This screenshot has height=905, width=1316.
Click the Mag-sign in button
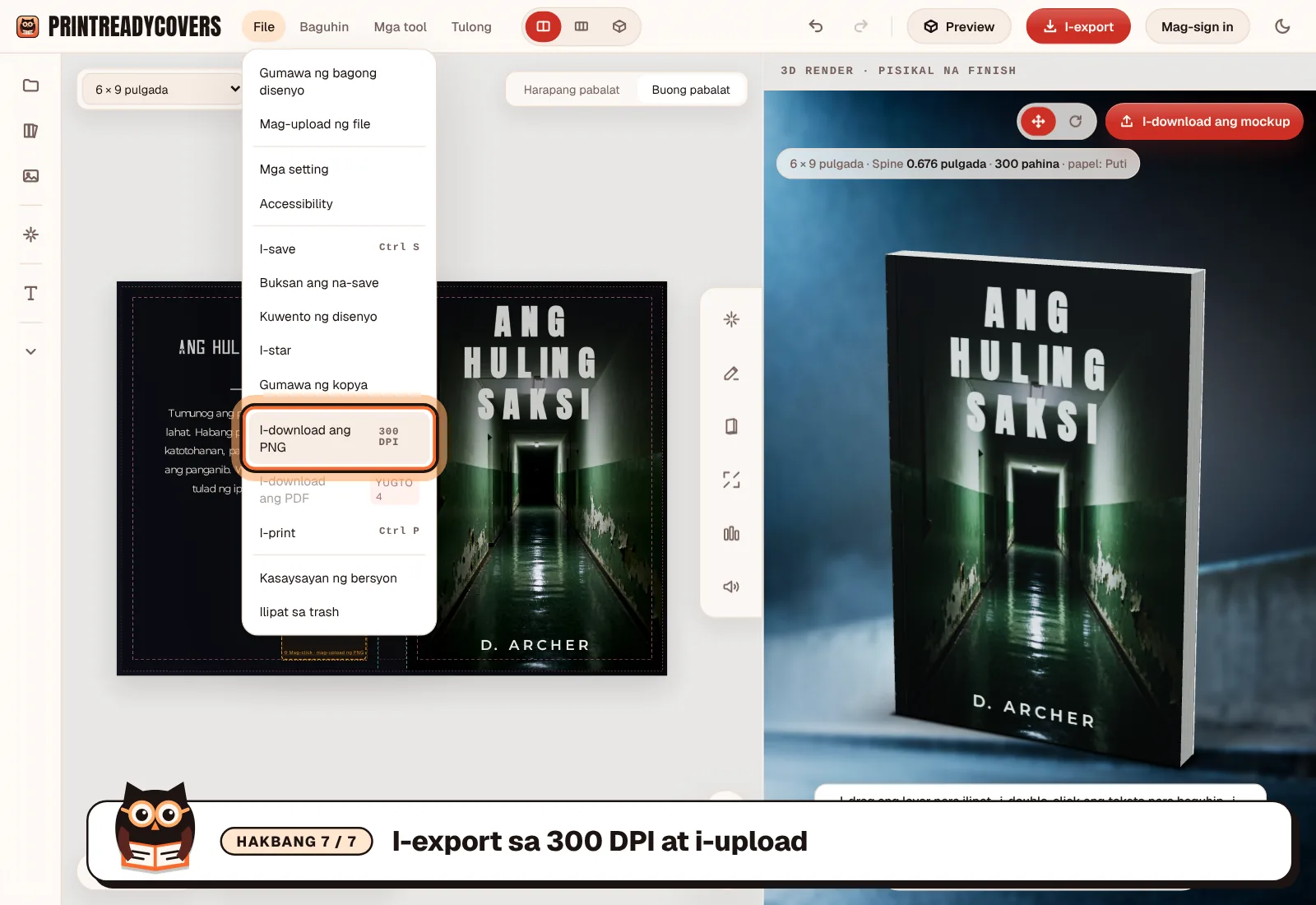1198,26
